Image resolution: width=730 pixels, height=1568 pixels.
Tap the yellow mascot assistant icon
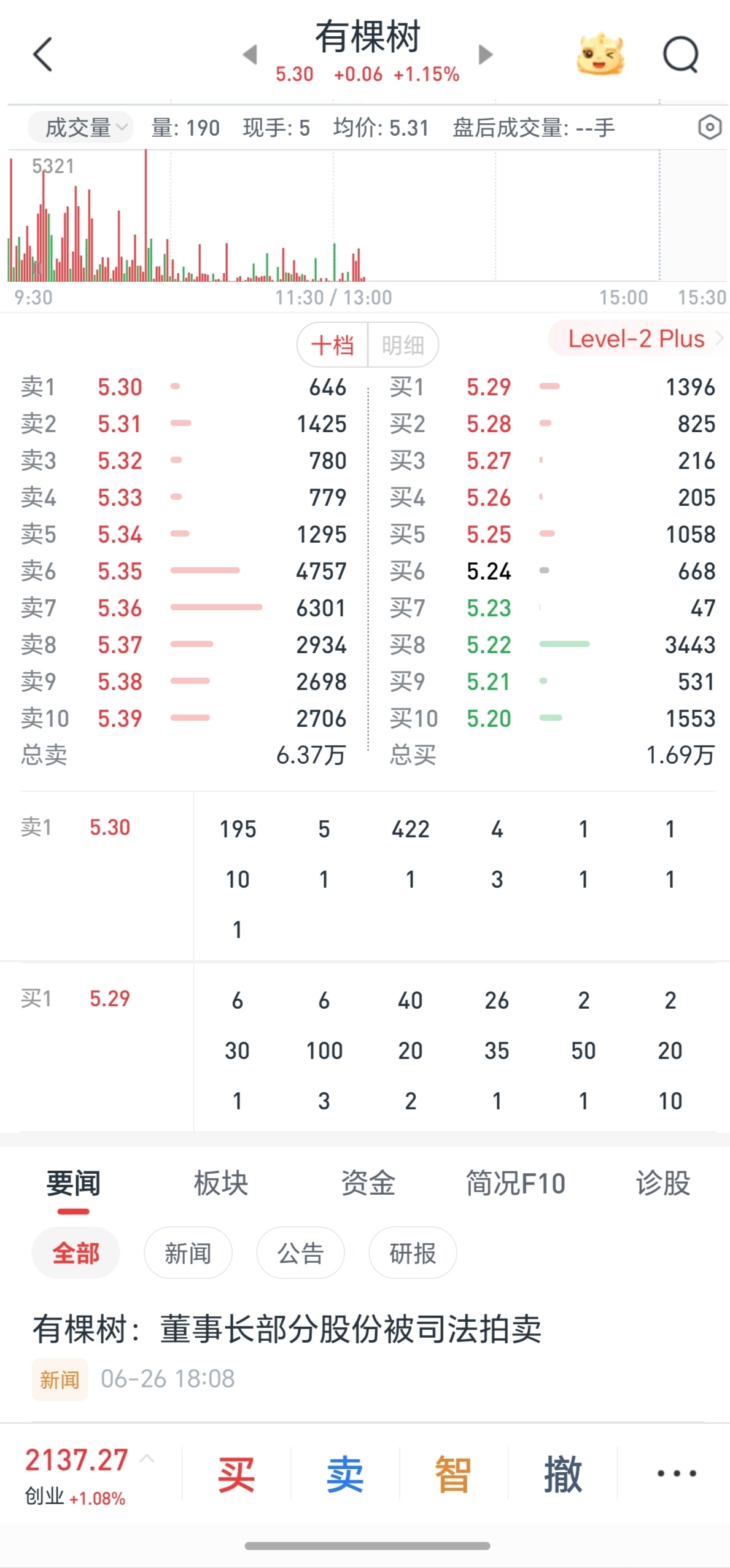click(x=600, y=54)
